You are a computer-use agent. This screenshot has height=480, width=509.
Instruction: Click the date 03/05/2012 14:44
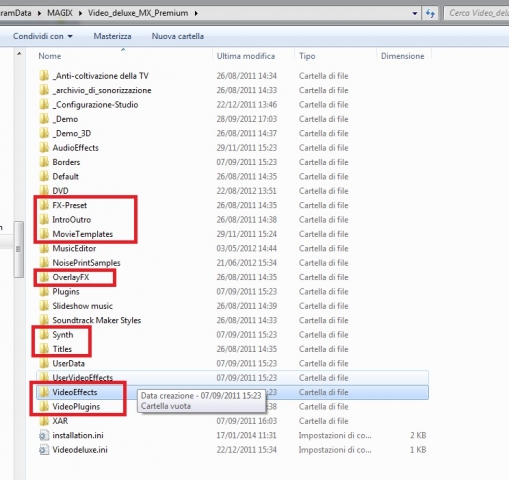(247, 248)
